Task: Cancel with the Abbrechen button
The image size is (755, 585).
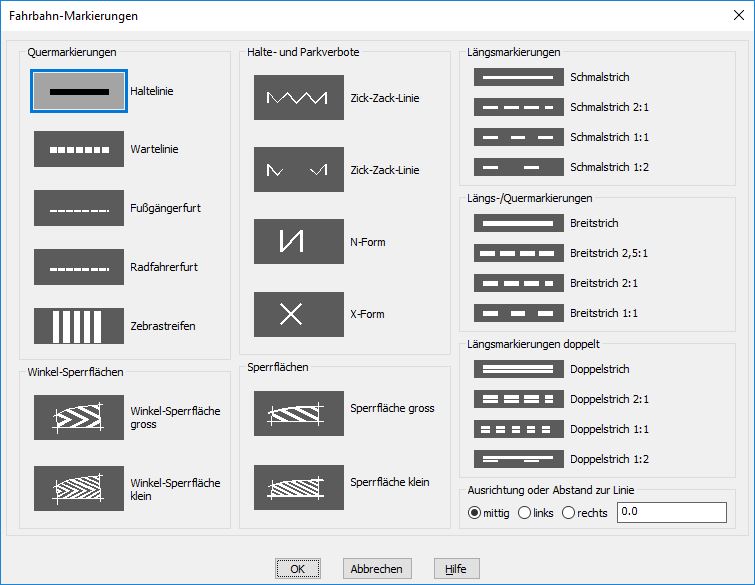Action: [377, 569]
